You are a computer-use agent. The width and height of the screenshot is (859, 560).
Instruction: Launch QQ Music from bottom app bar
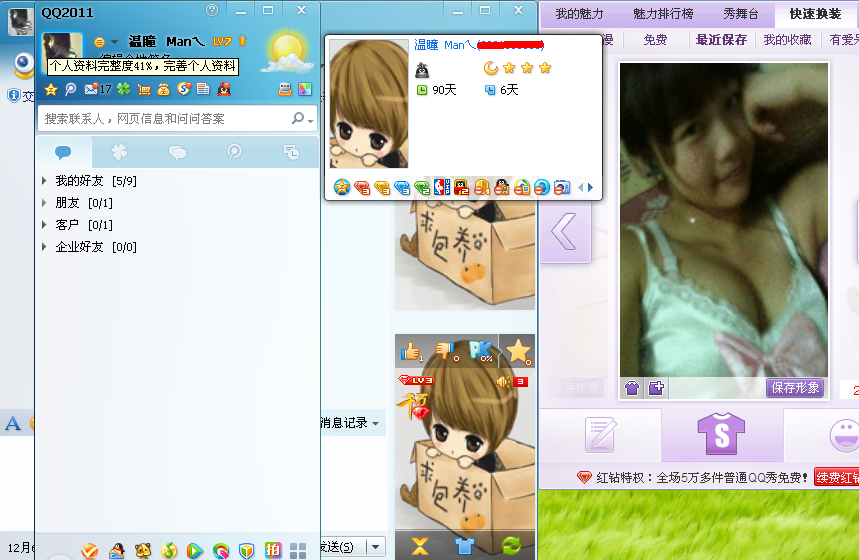point(169,550)
